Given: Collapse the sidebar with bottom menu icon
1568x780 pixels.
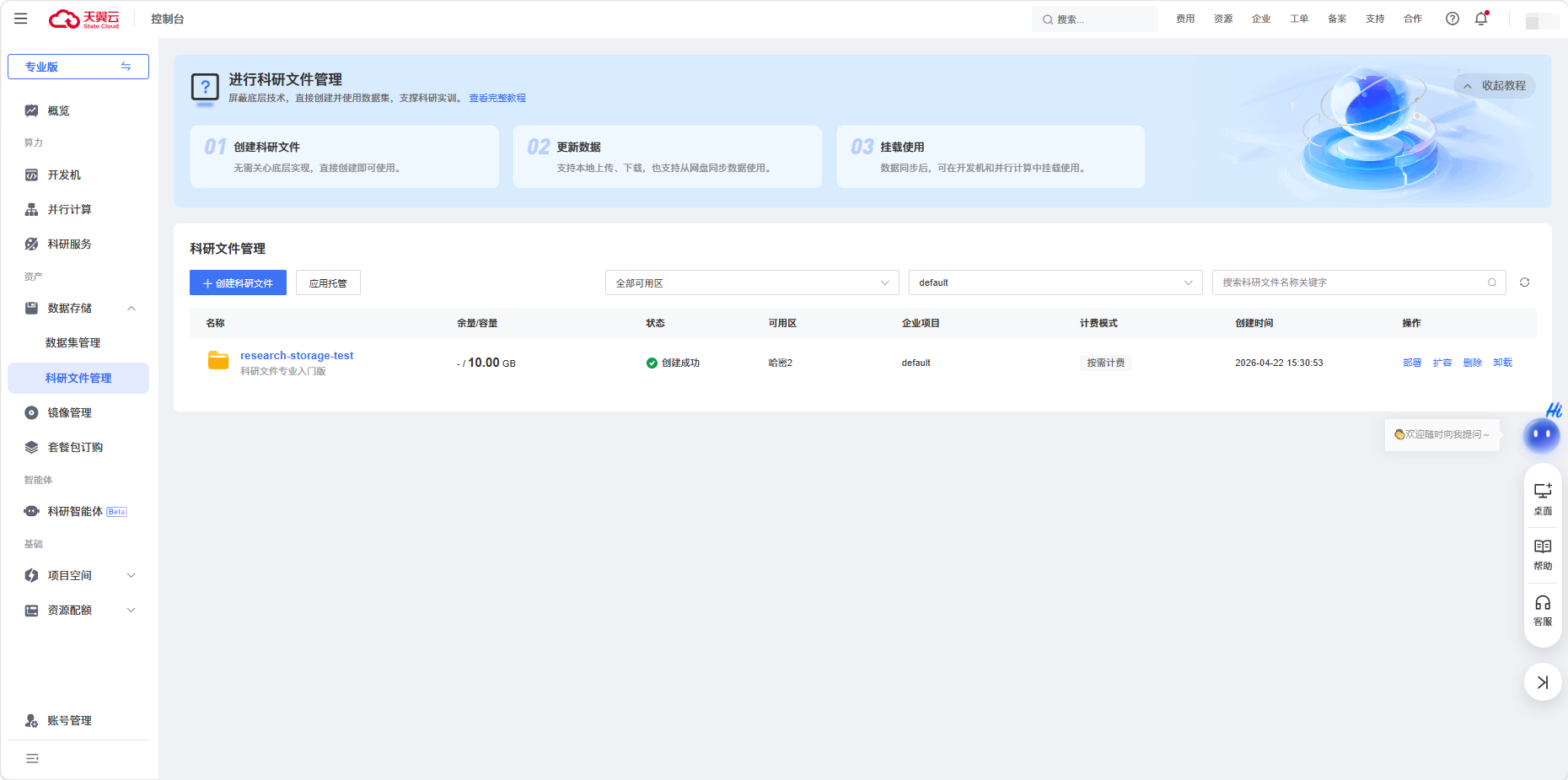Looking at the screenshot, I should [32, 758].
